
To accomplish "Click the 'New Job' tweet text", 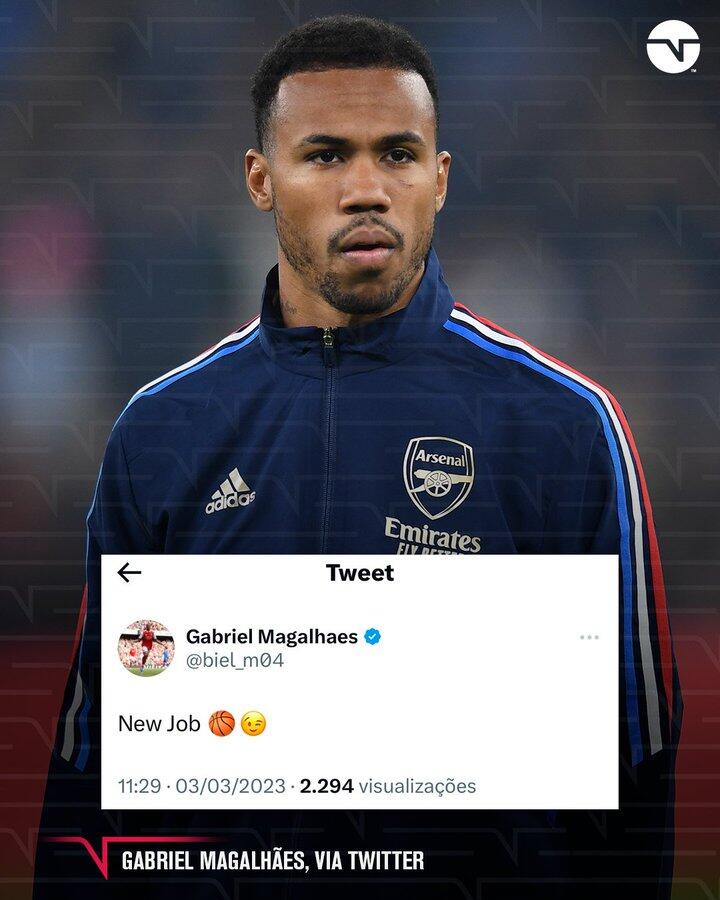I will click(159, 724).
